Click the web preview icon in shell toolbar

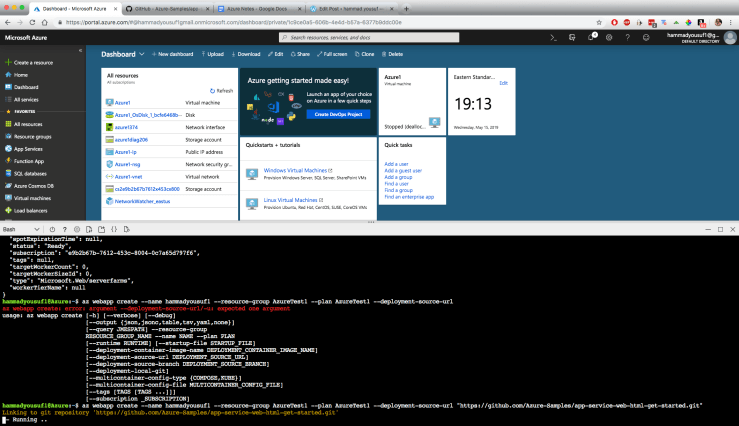tap(126, 229)
